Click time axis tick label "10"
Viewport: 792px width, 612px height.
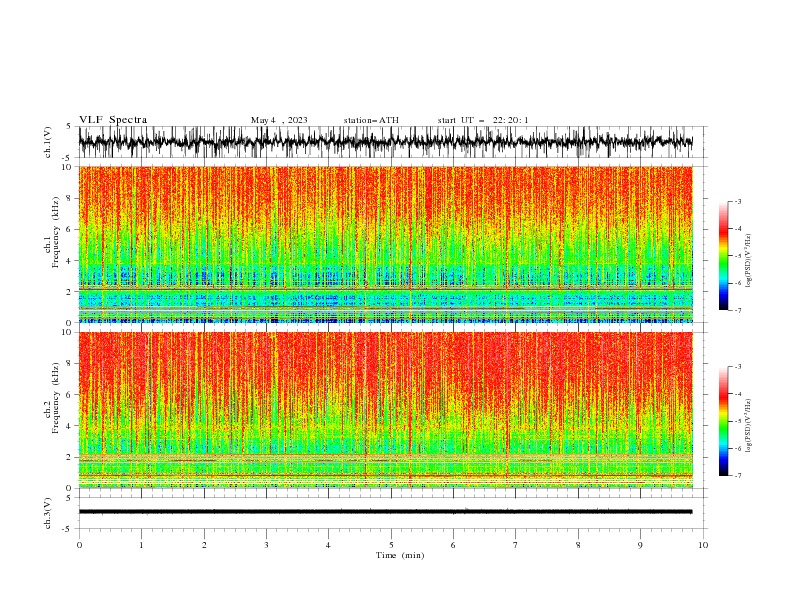[x=703, y=545]
